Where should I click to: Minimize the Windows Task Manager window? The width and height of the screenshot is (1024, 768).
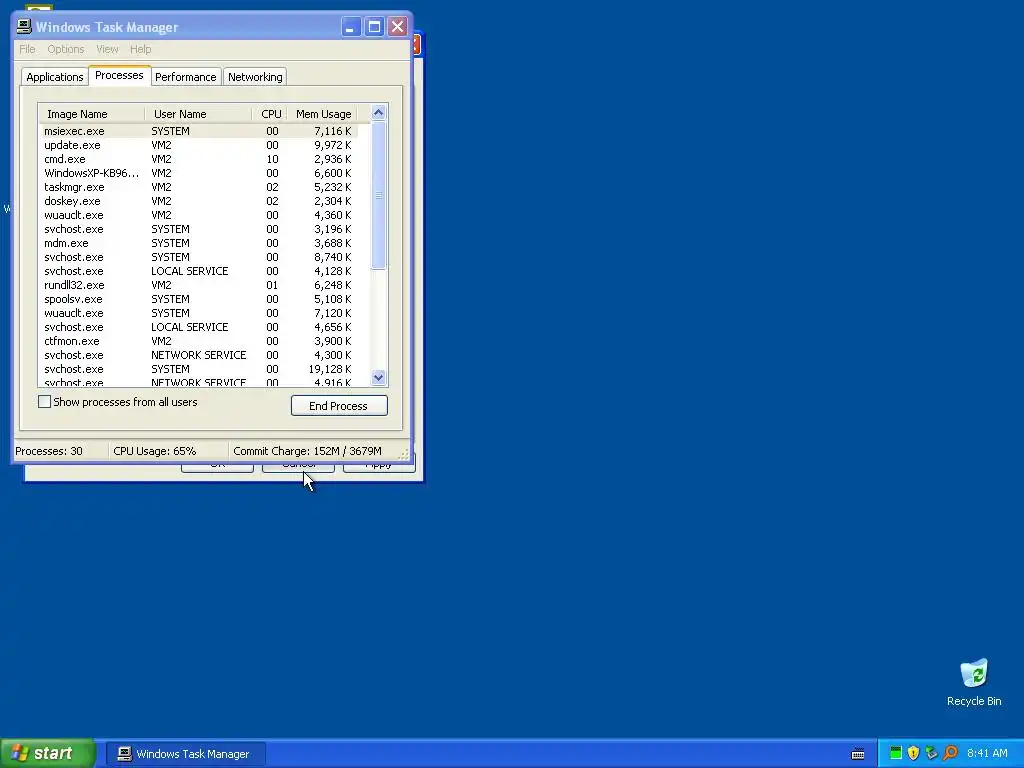[351, 27]
